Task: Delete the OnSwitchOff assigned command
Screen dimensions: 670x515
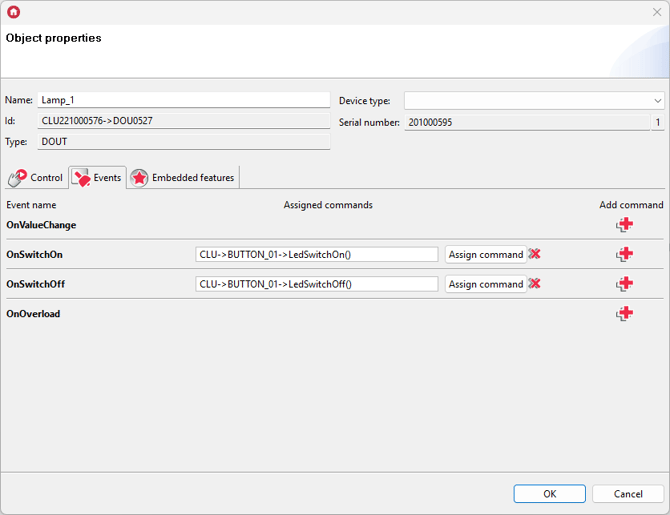Action: (535, 284)
